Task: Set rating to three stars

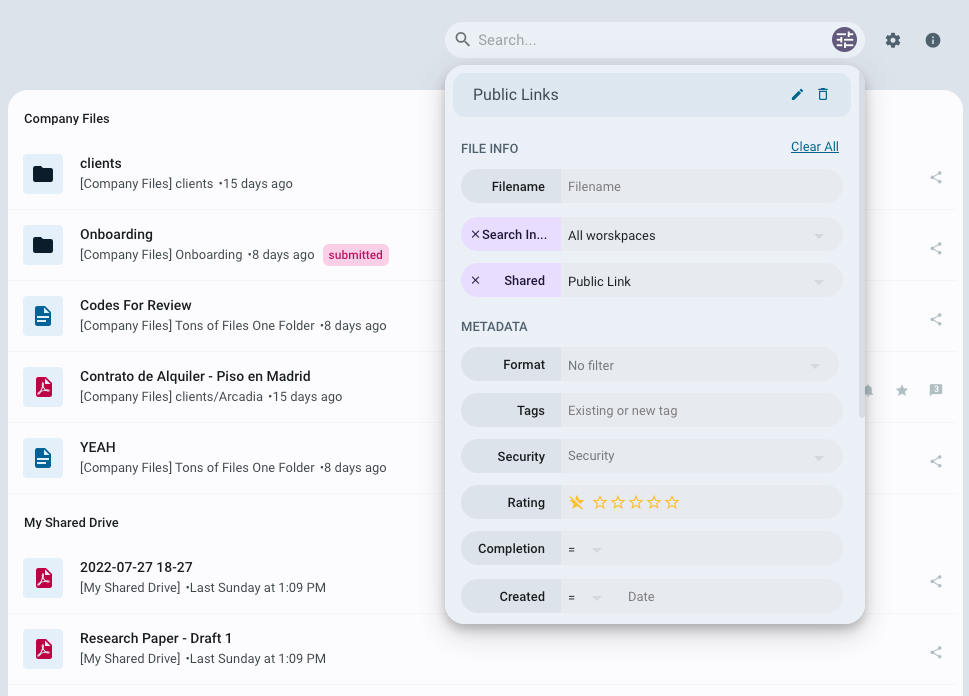Action: coord(636,503)
